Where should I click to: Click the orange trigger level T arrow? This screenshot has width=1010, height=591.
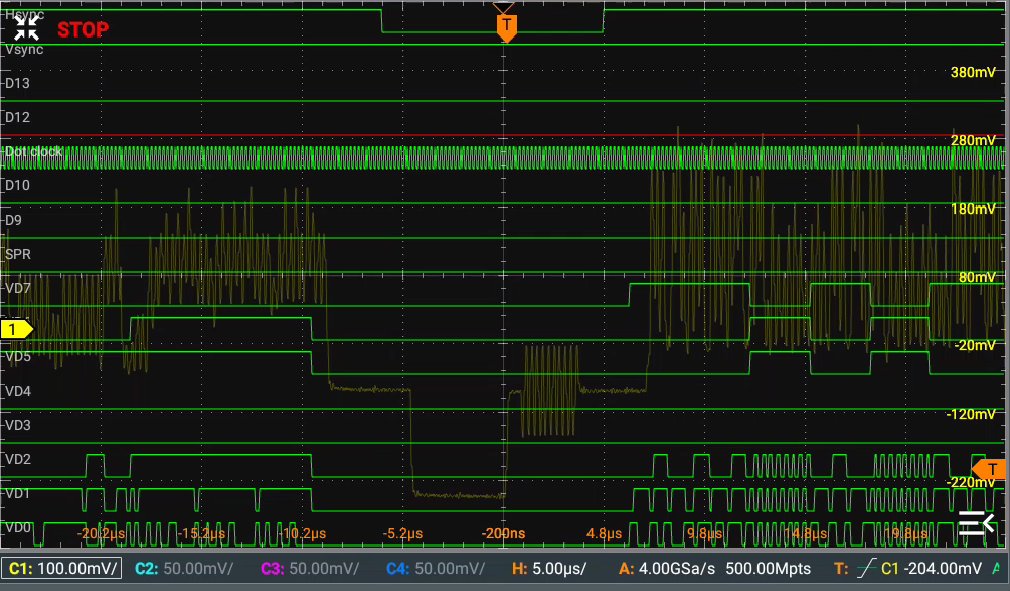pyautogui.click(x=989, y=469)
